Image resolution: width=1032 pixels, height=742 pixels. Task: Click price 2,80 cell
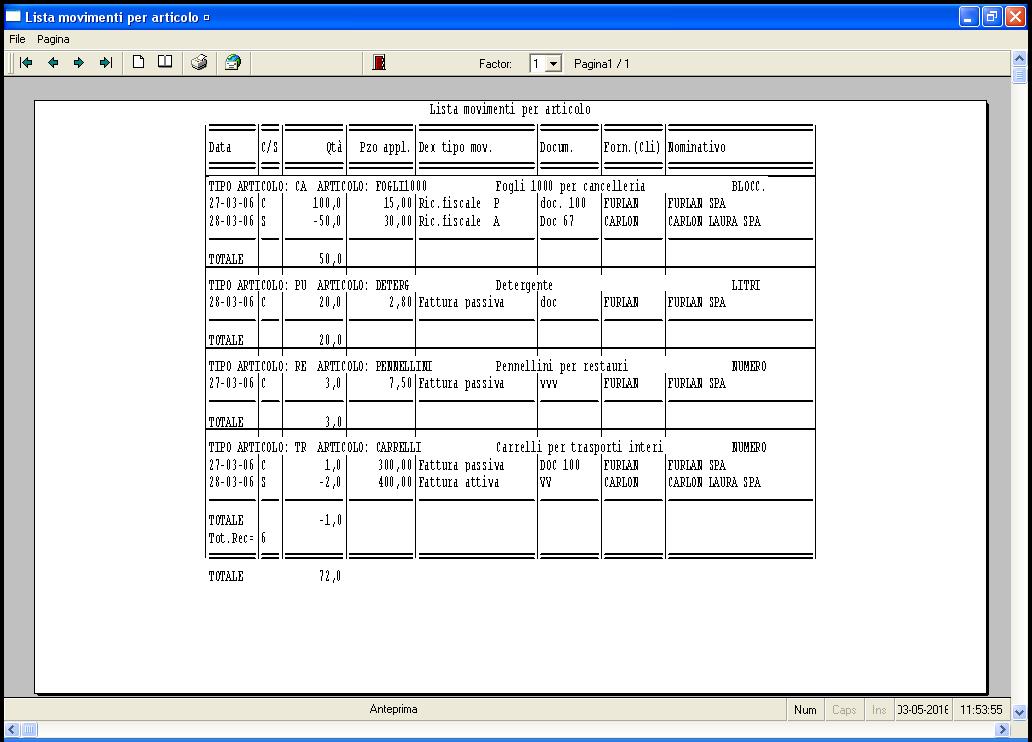click(x=400, y=303)
